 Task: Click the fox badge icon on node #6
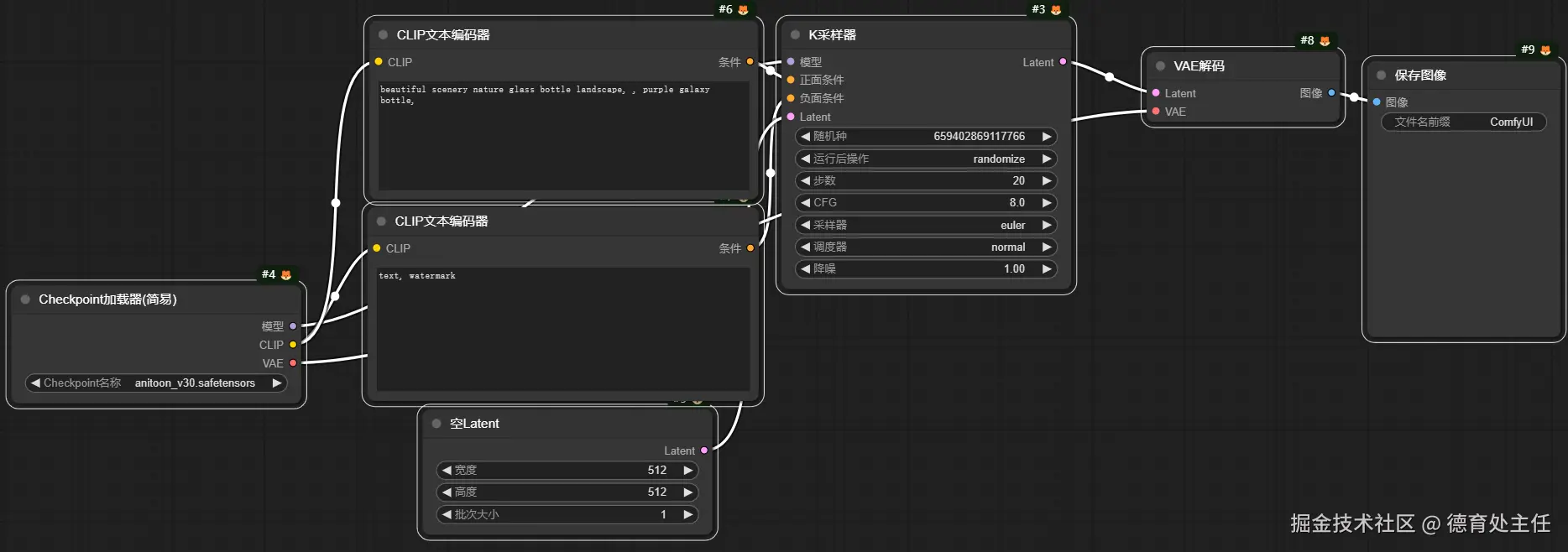click(x=743, y=10)
